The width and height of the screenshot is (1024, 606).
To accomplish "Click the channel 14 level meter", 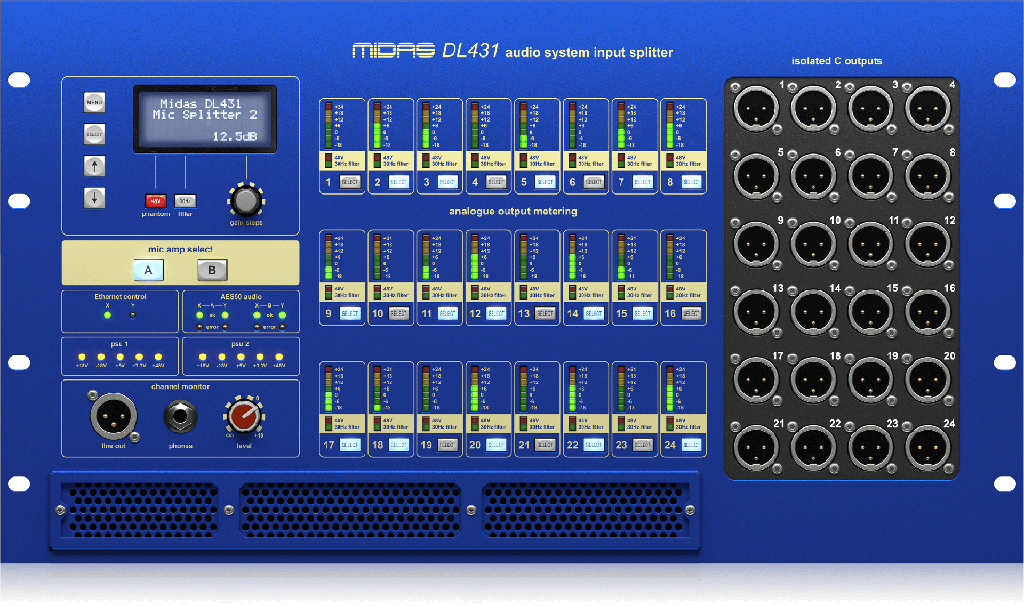I will click(572, 257).
